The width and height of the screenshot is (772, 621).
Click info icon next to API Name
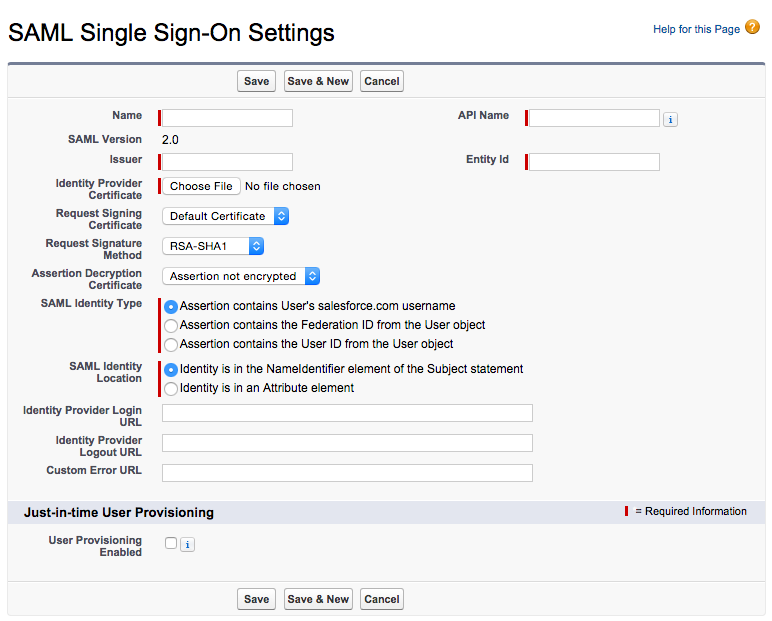(670, 119)
